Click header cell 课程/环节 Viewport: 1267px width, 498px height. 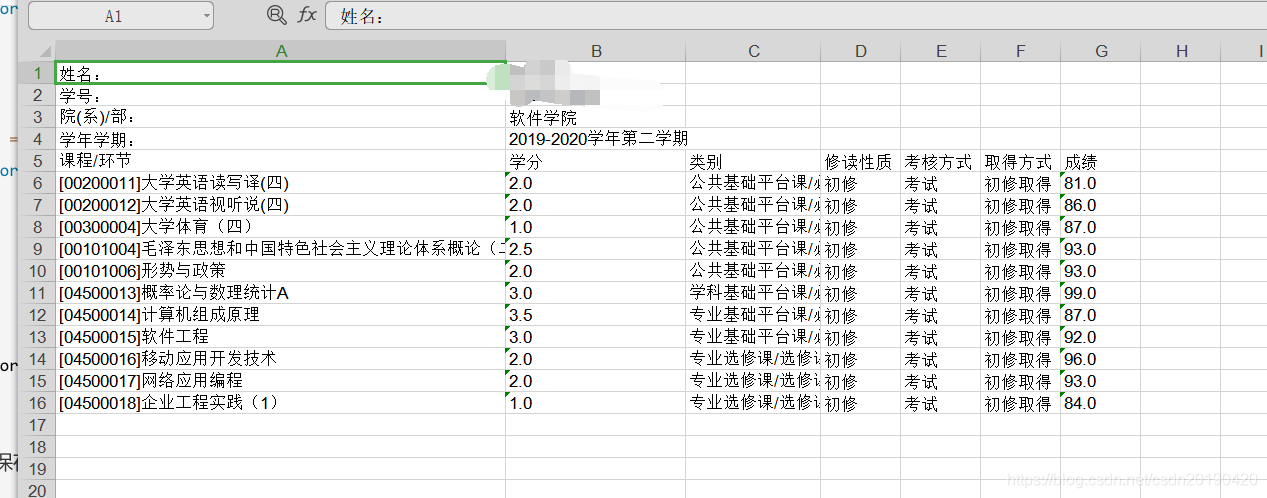coord(281,161)
